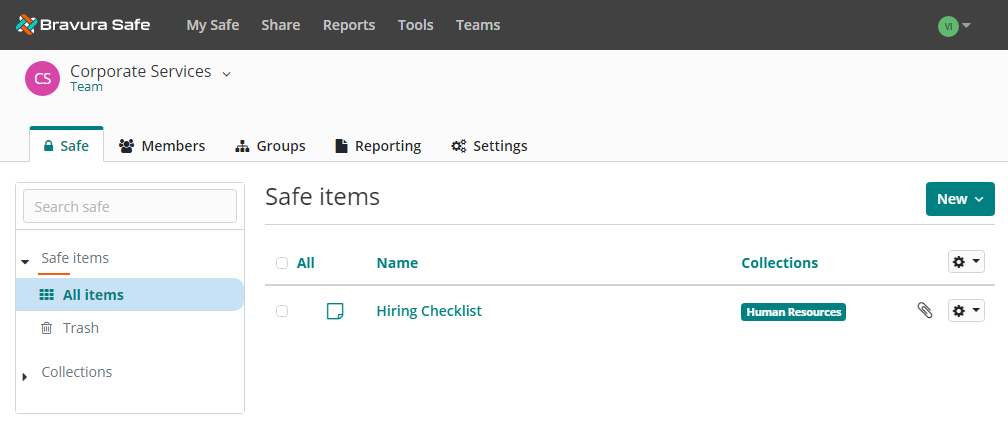Open the Groups tab
This screenshot has height=432, width=1008.
271,146
